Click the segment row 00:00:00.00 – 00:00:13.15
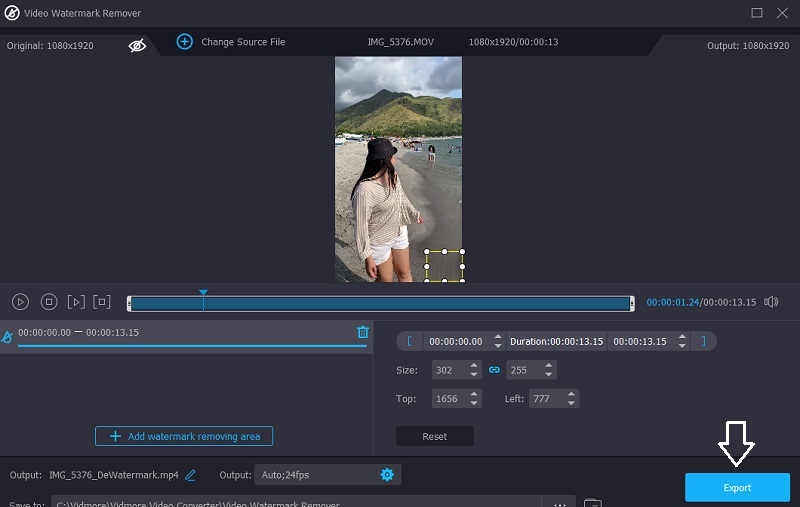800x507 pixels. pyautogui.click(x=186, y=337)
